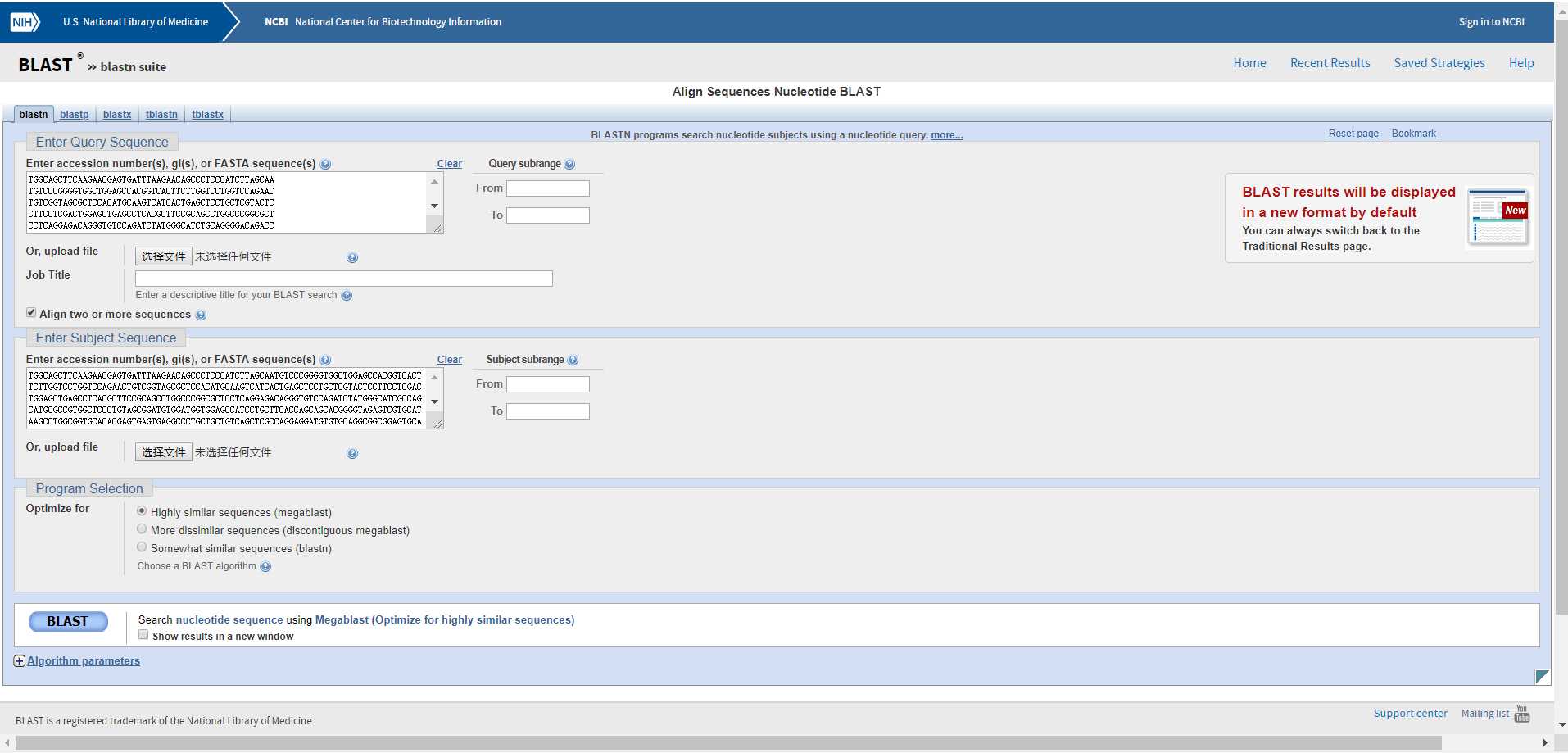1568x753 pixels.
Task: Click inside the query sequence text area
Action: click(226, 202)
